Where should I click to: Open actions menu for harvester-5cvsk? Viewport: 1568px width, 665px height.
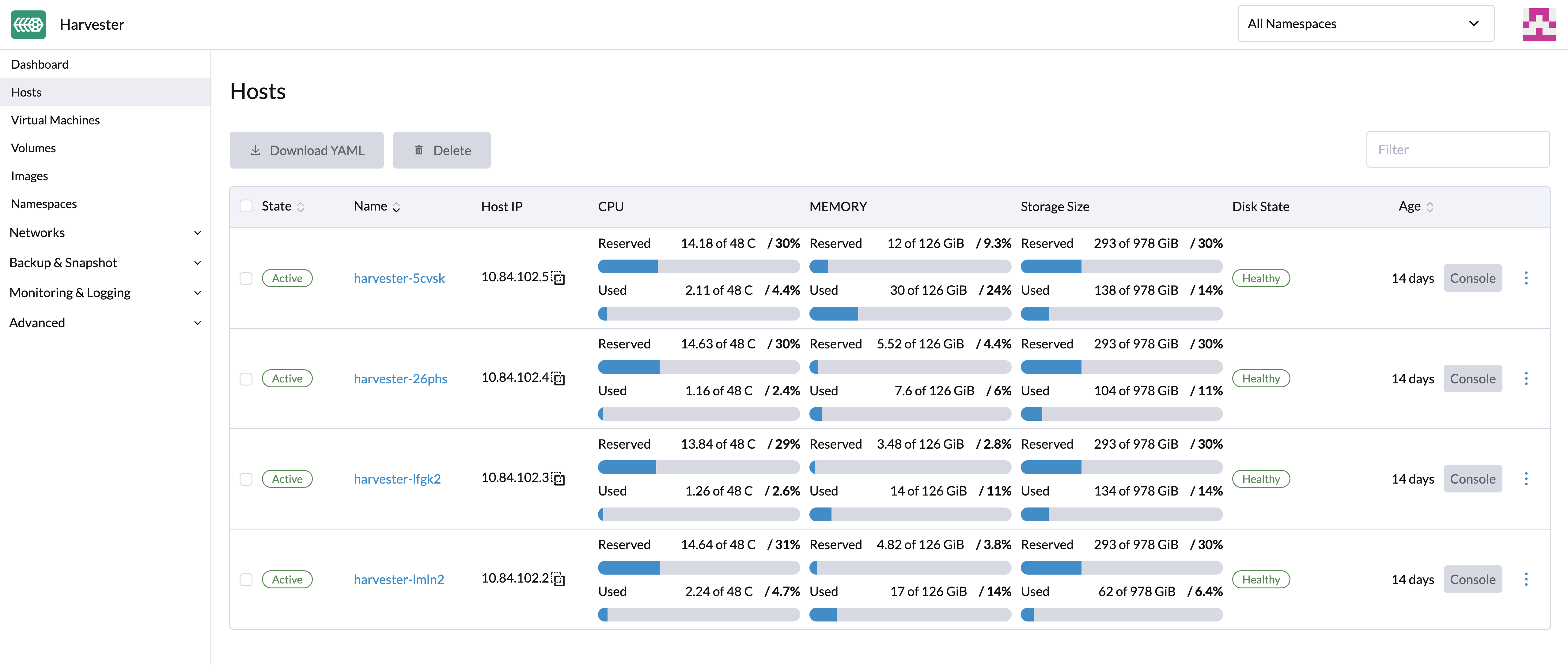pos(1525,278)
